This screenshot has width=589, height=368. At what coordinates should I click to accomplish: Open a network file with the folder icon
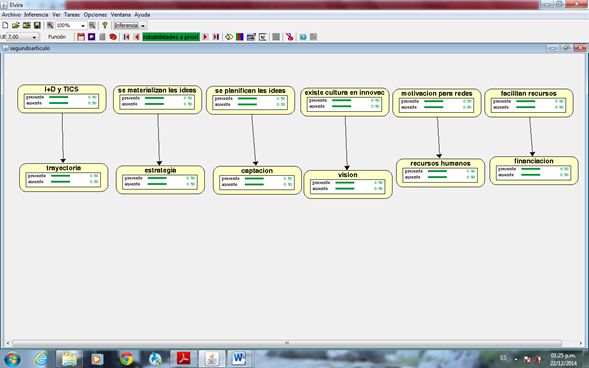[x=16, y=25]
